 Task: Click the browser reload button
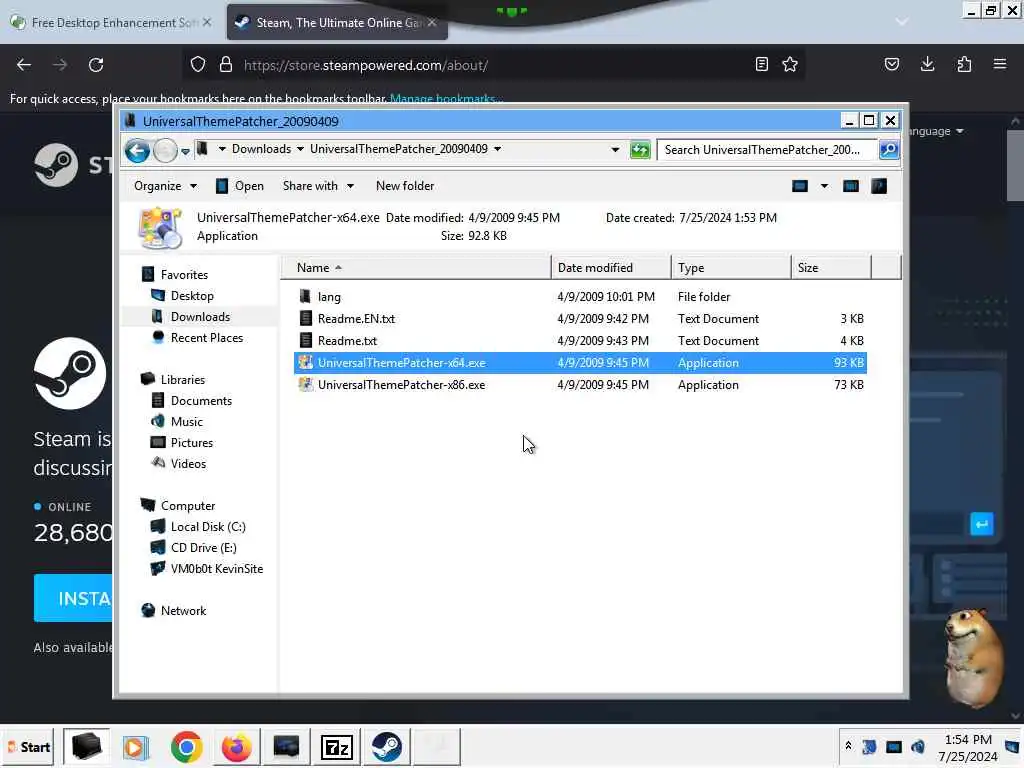(96, 65)
